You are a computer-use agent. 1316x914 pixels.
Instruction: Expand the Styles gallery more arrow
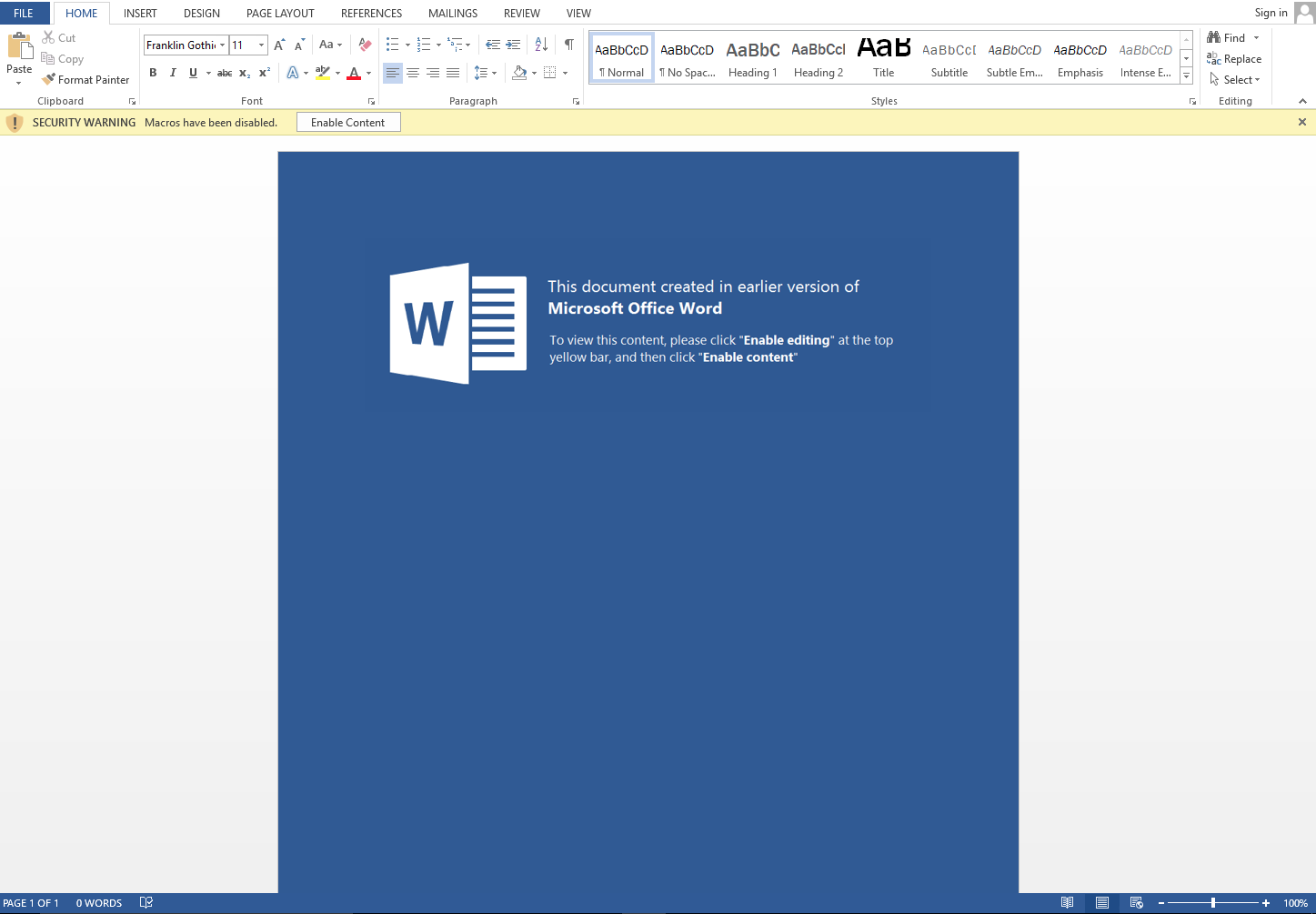pos(1186,76)
